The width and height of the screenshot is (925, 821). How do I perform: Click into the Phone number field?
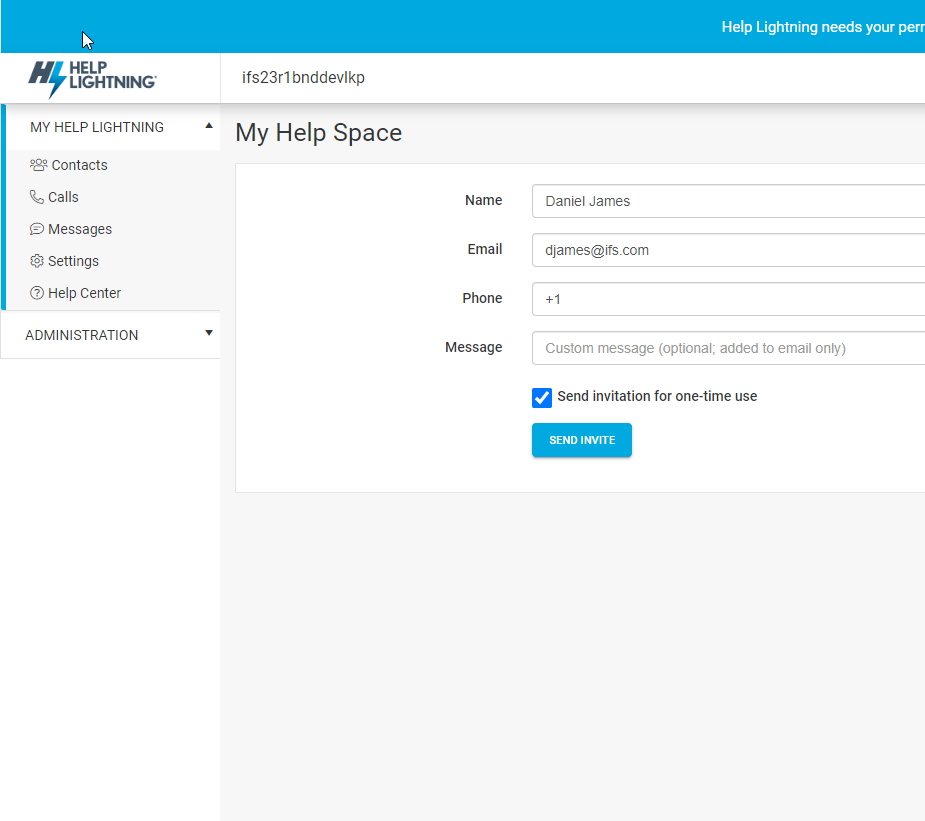click(728, 299)
